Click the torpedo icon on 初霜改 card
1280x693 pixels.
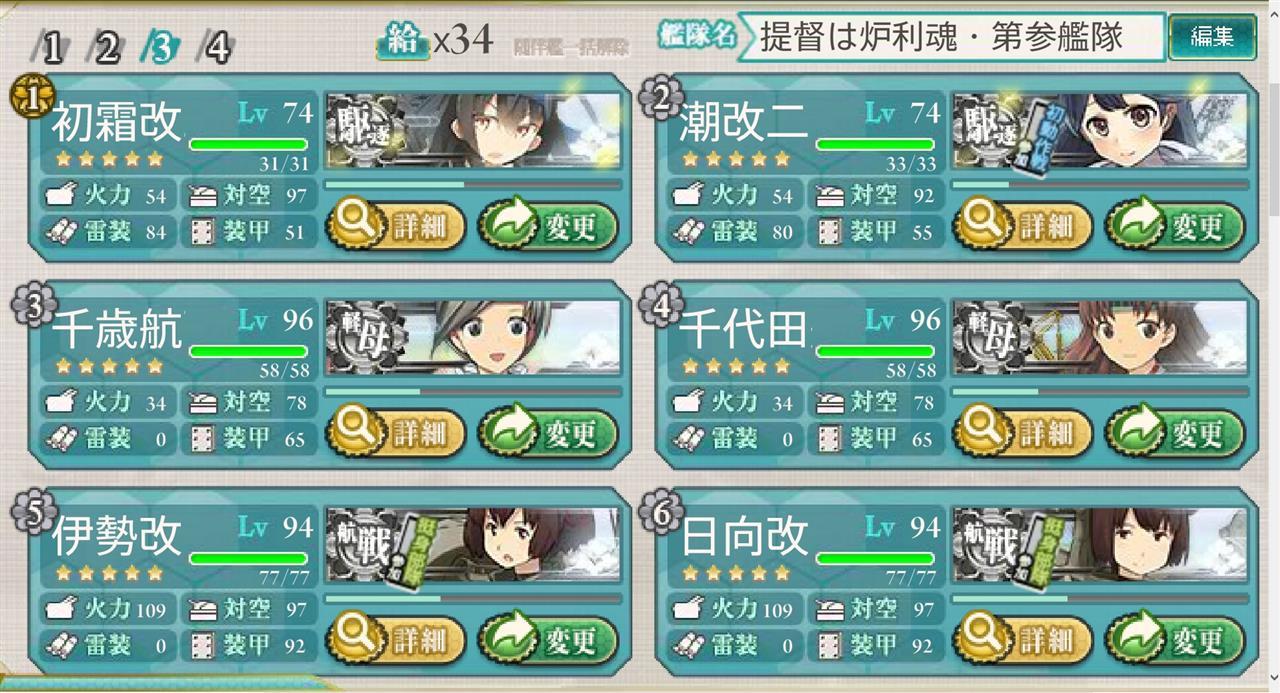tap(61, 232)
